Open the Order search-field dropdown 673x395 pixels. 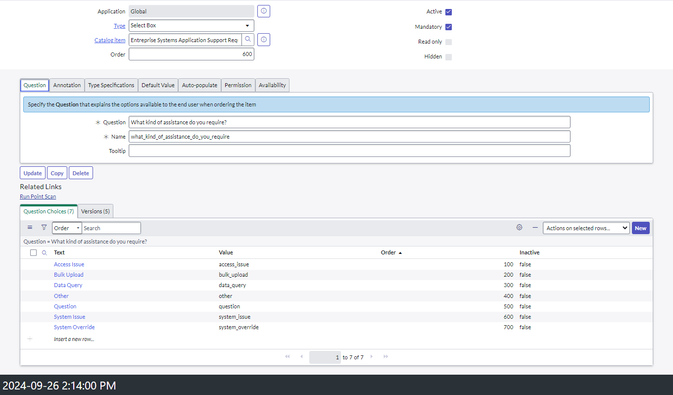tap(67, 228)
